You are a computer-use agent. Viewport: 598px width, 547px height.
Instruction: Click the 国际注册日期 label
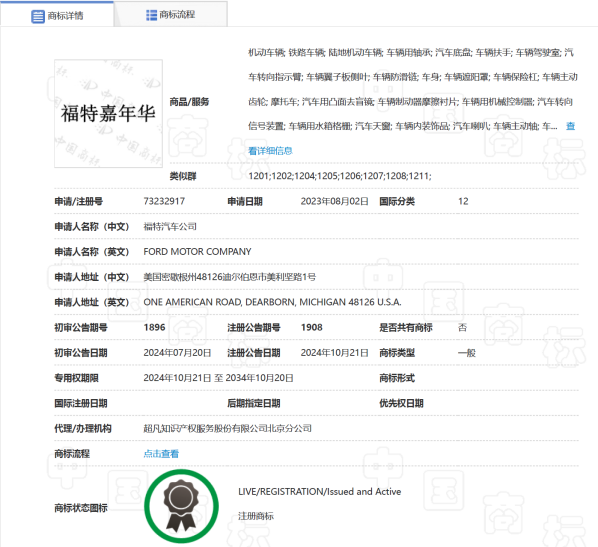(x=81, y=403)
